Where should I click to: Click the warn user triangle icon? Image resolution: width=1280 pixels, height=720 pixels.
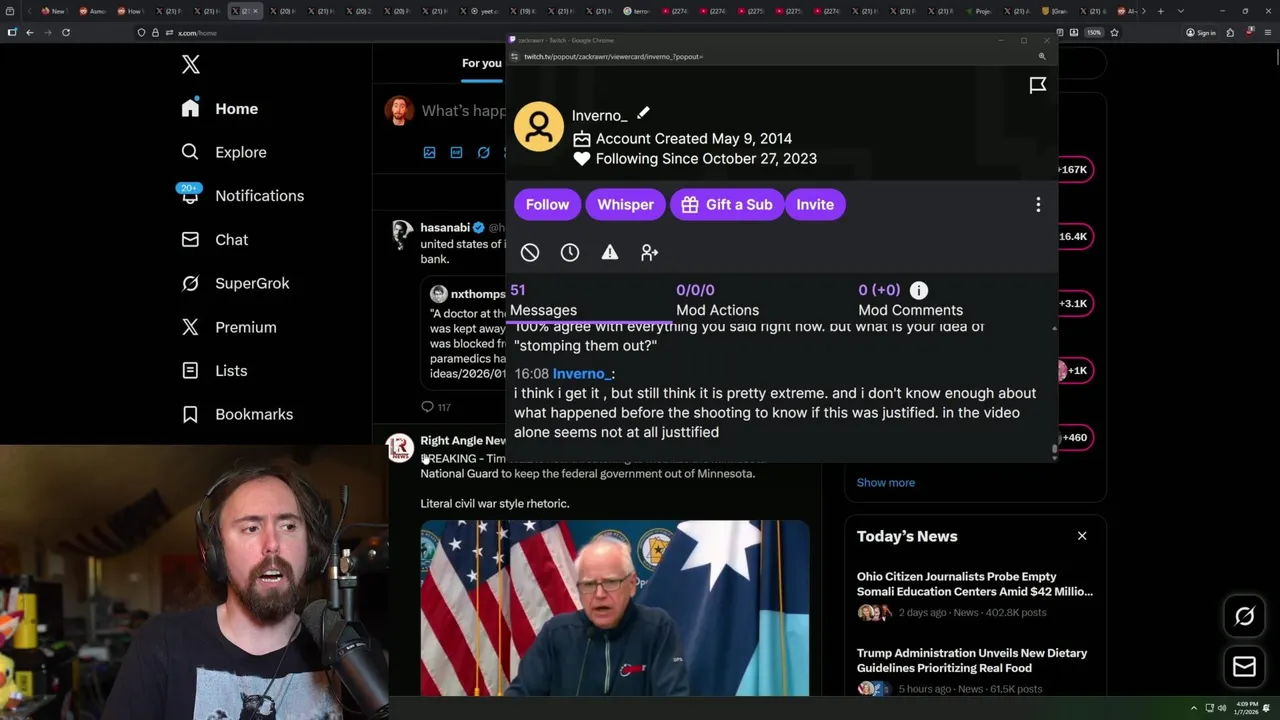(x=610, y=253)
